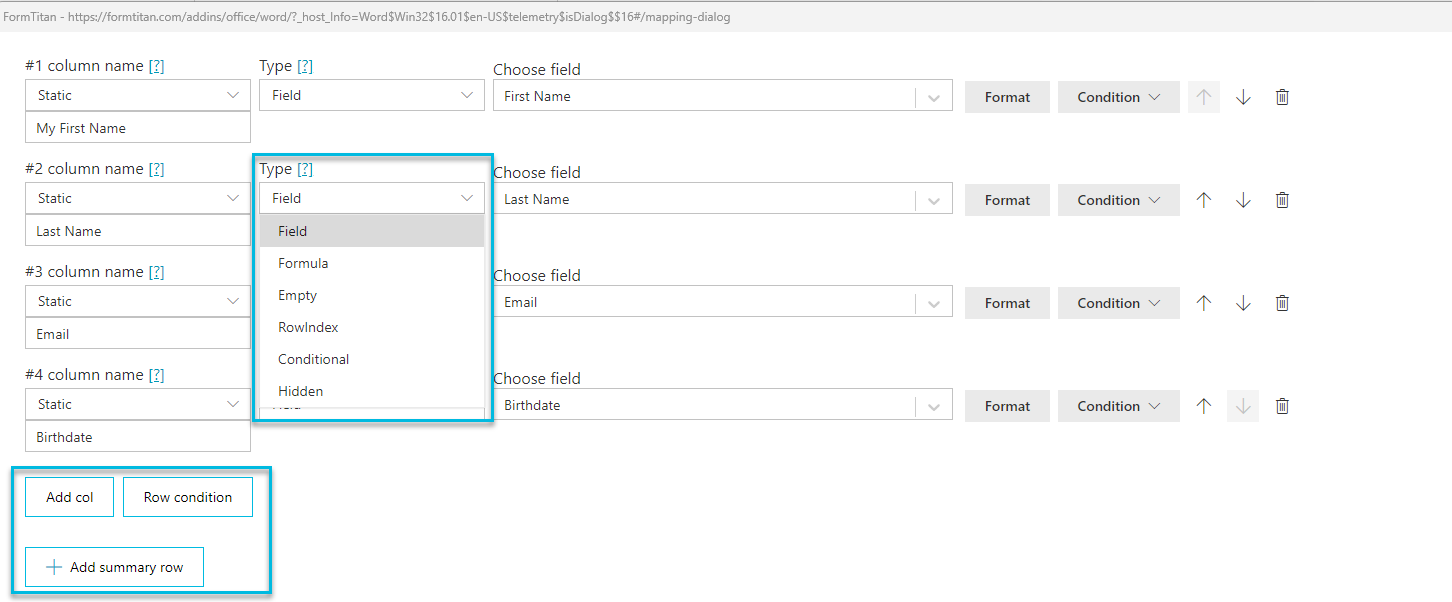
Task: Delete the Birthdate row
Action: pos(1282,405)
